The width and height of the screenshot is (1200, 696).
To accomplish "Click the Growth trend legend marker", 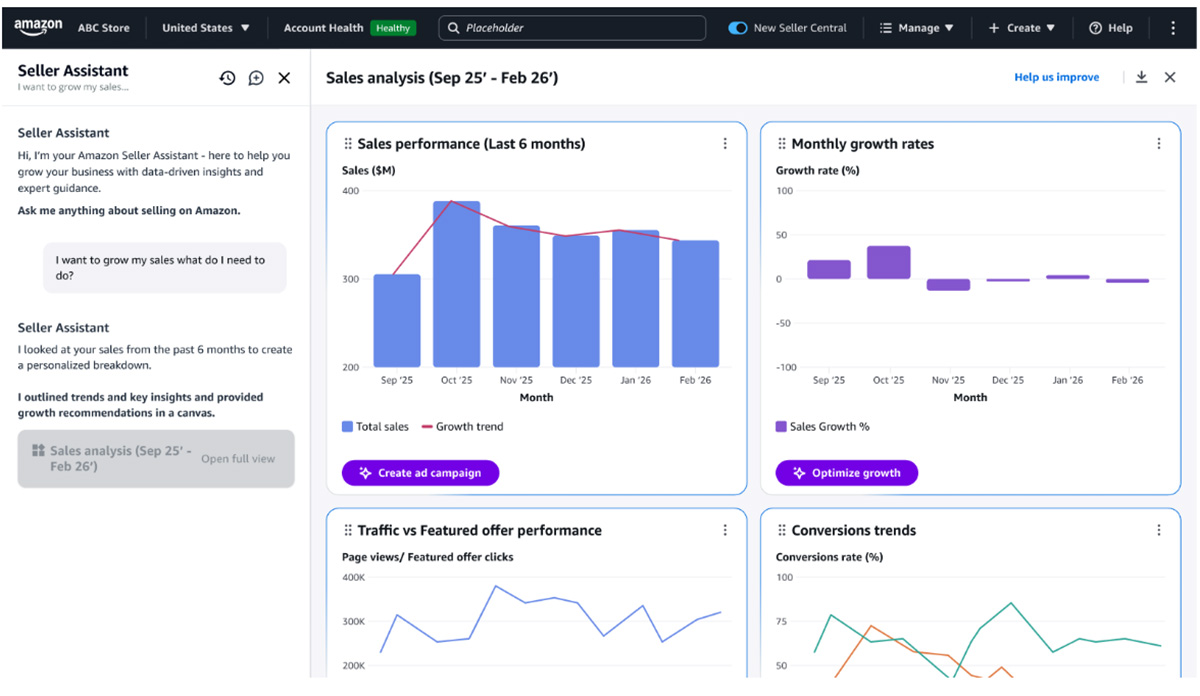I will pyautogui.click(x=427, y=427).
